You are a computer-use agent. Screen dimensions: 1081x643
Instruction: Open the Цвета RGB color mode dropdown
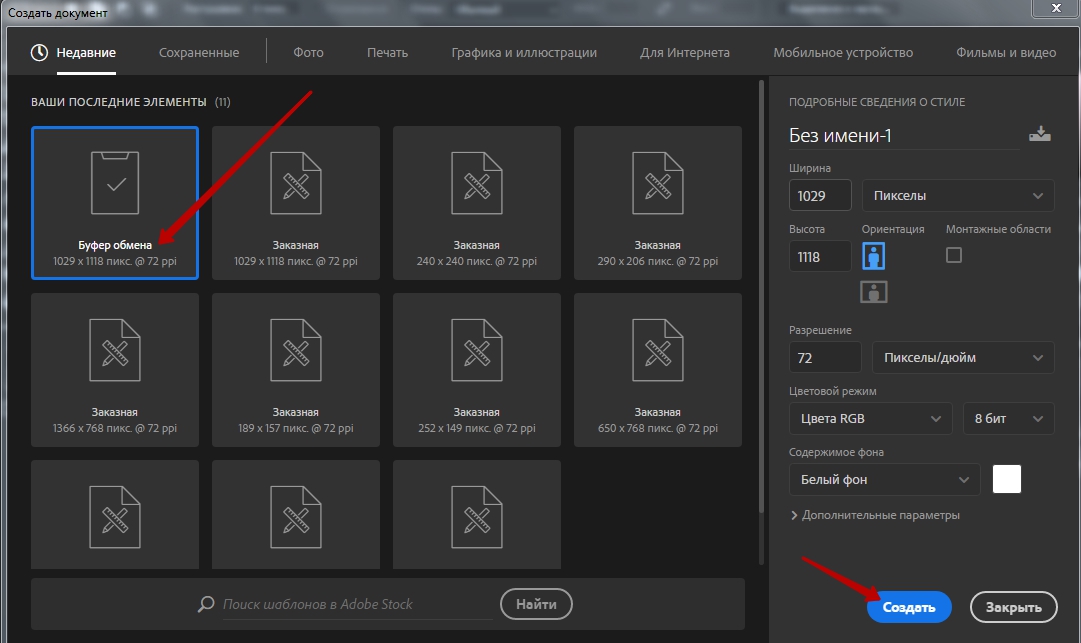point(870,418)
